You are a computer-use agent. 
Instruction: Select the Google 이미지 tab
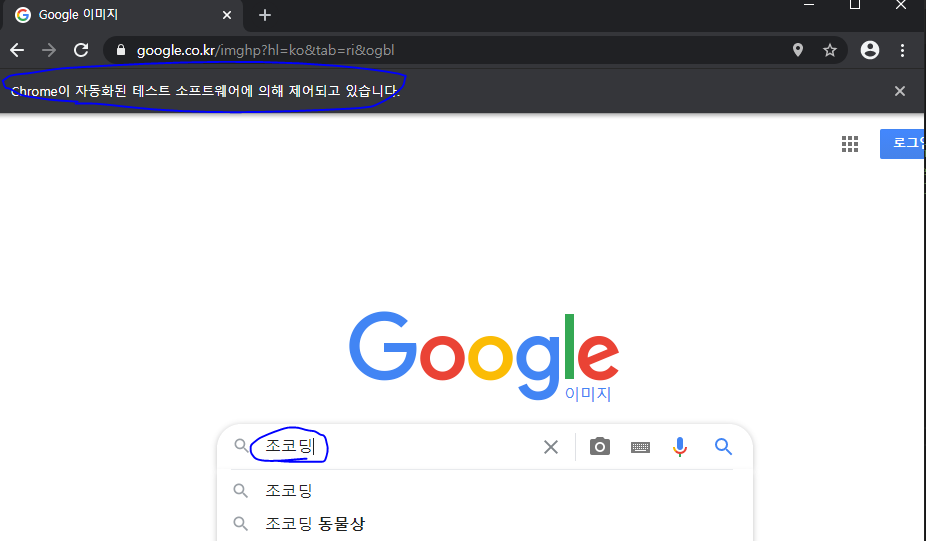click(123, 15)
